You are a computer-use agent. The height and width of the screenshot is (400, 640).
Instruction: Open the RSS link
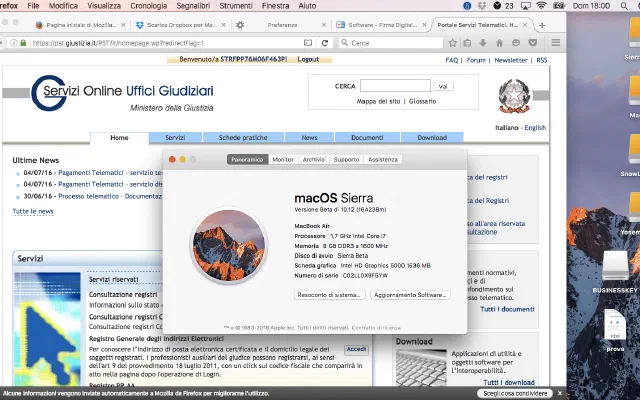click(542, 60)
